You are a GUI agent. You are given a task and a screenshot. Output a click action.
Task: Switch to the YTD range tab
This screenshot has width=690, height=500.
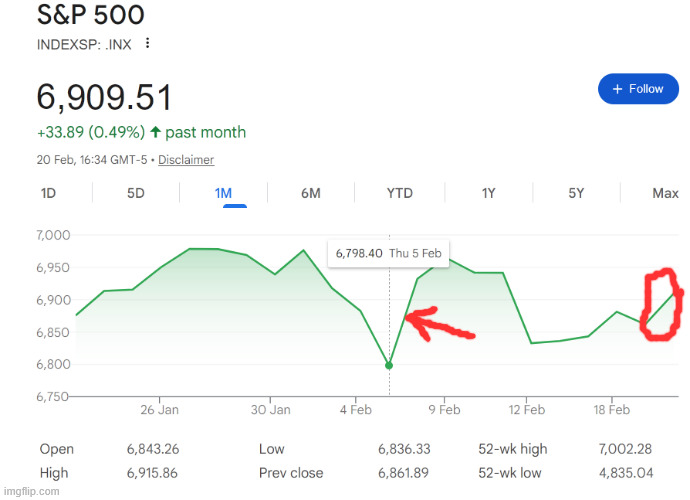point(400,193)
